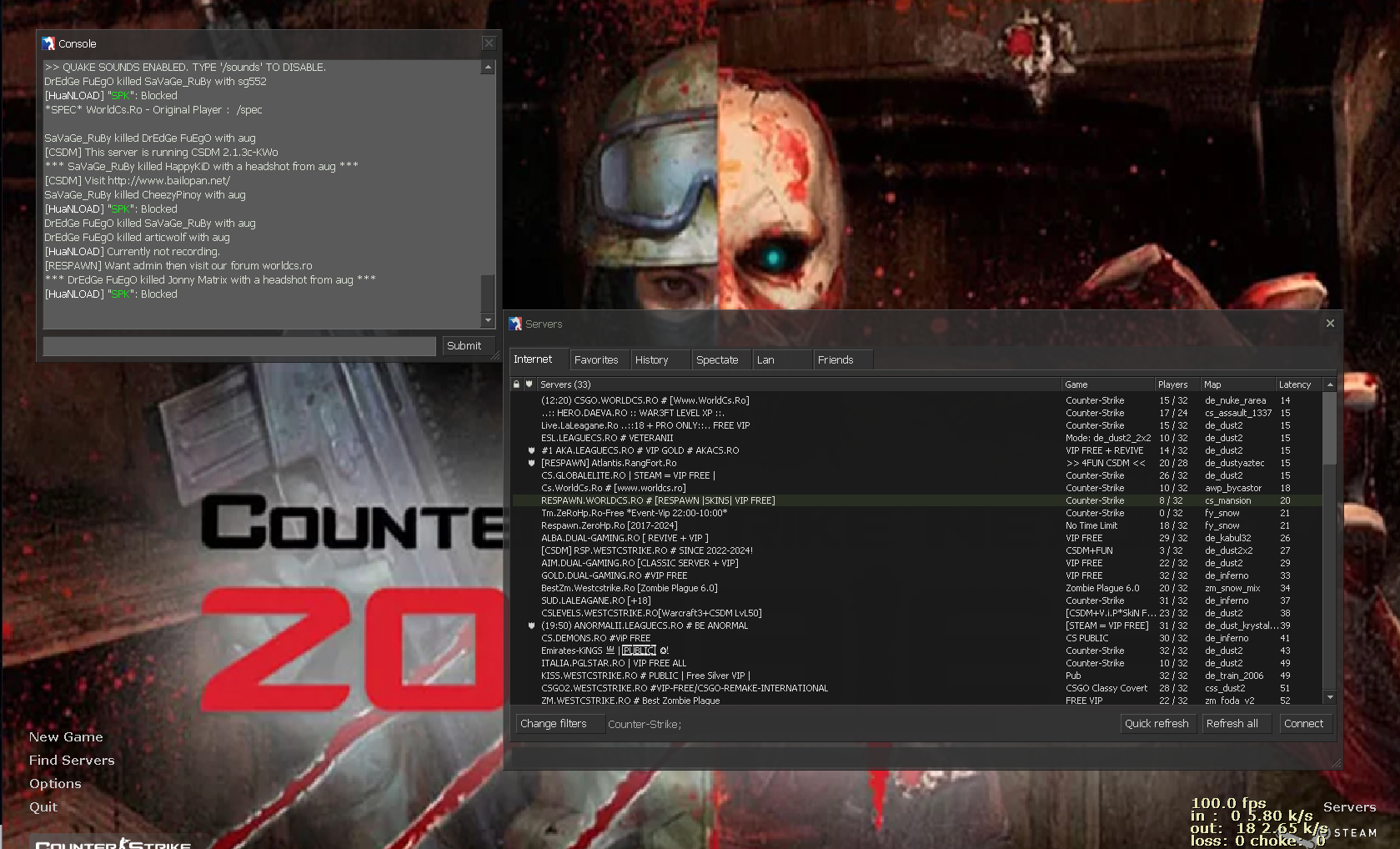Click the Change filters button
The image size is (1400, 849).
559,724
